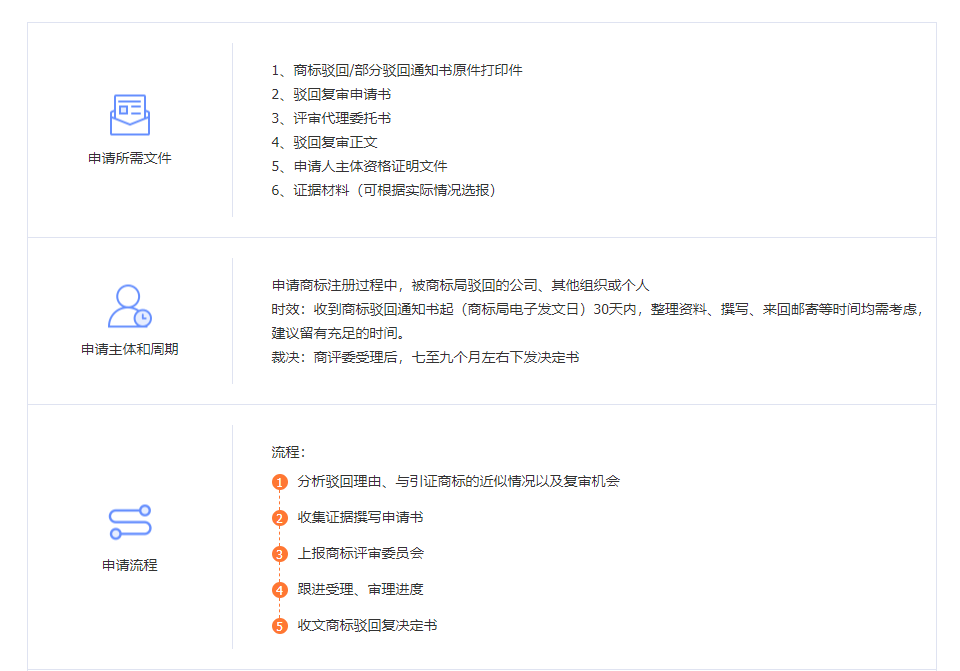Click the line starting with 裁决
The height and width of the screenshot is (671, 960).
click(x=426, y=358)
